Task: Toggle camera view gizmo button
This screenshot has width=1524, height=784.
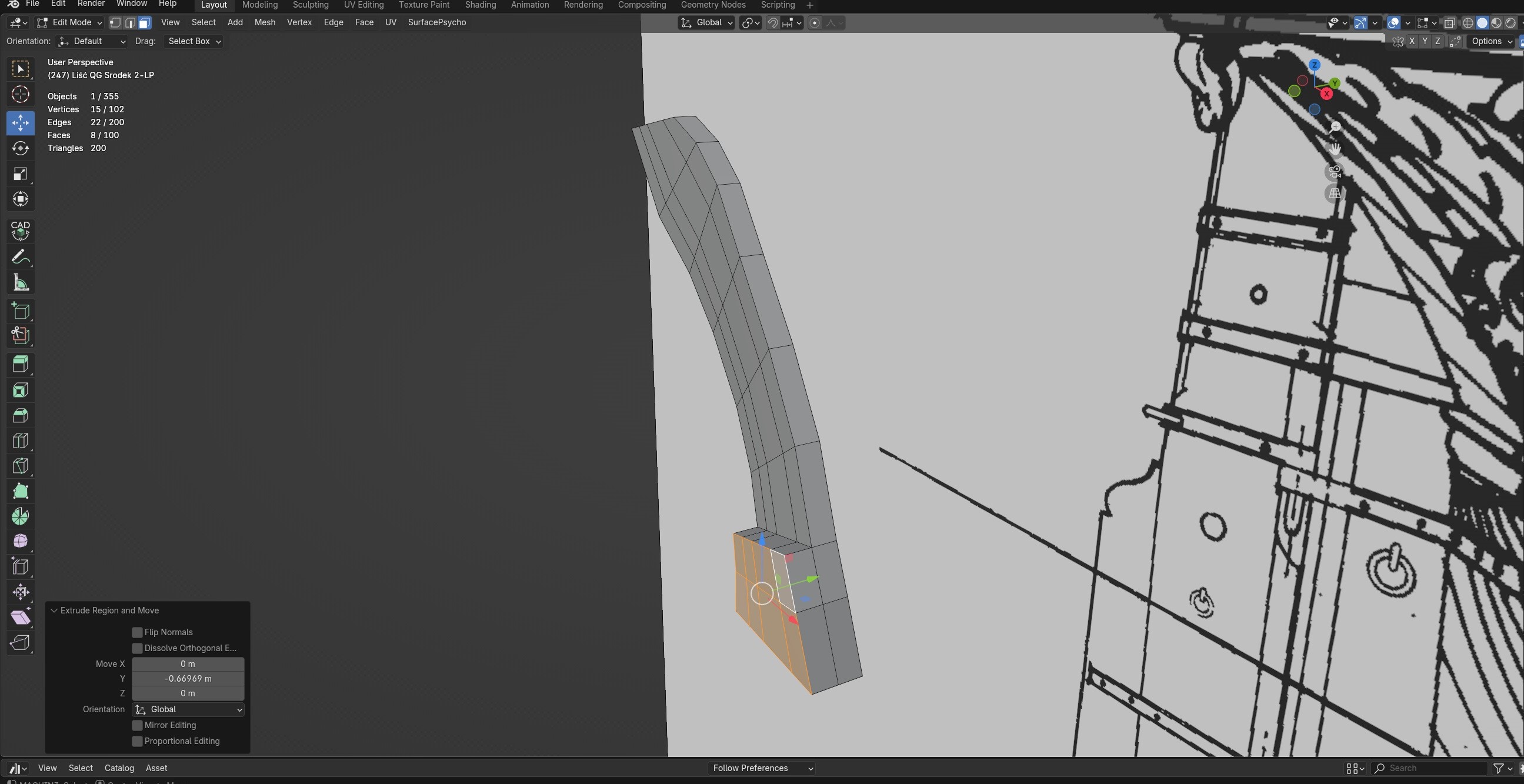Action: click(1335, 172)
